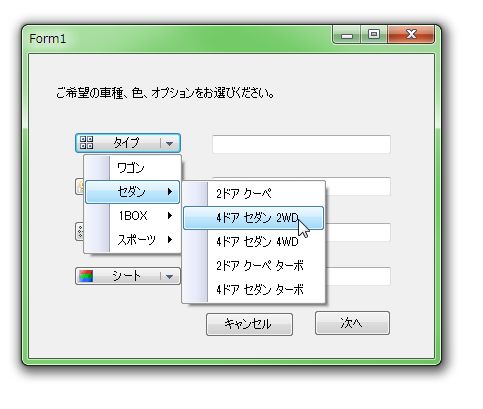Select ワゴン from the type menu
The height and width of the screenshot is (409, 483).
132,168
